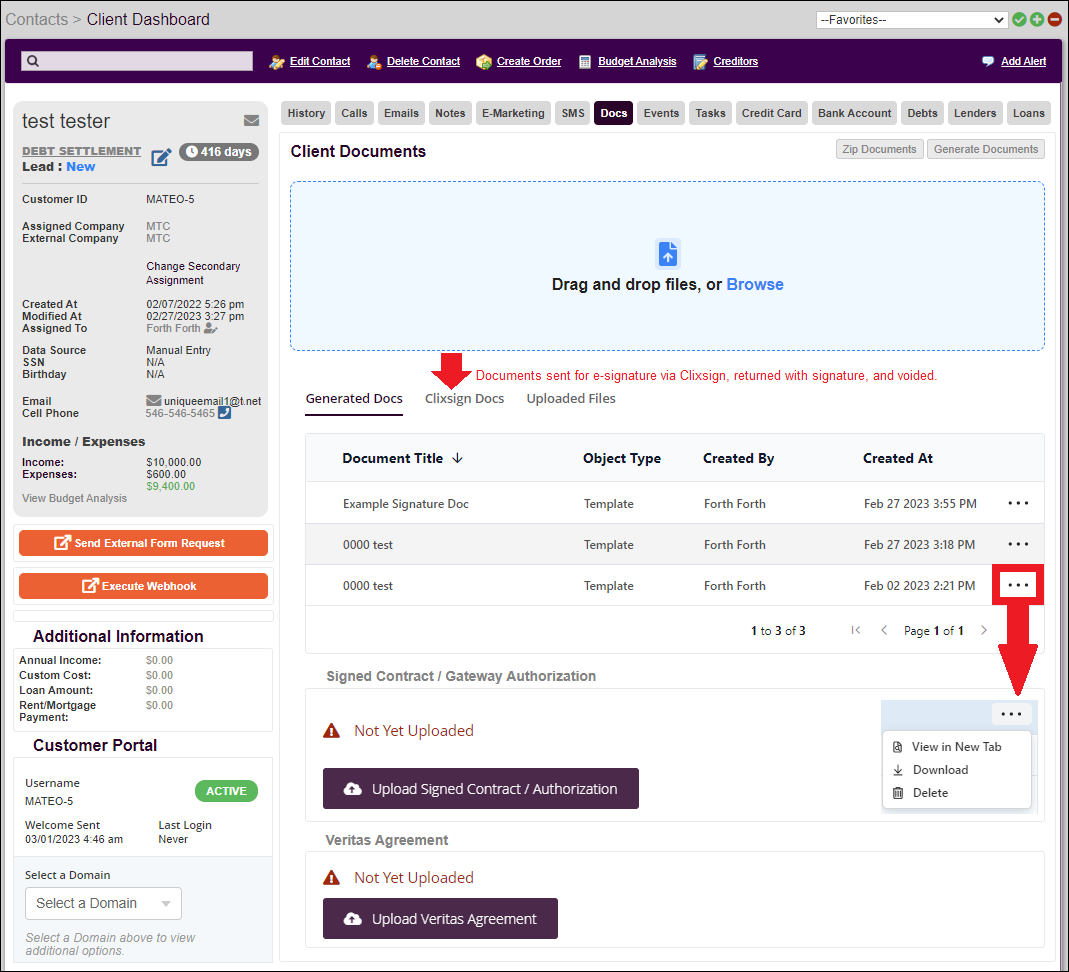The image size is (1069, 972).
Task: Click the Upload Veritas Agreement button
Action: [440, 919]
